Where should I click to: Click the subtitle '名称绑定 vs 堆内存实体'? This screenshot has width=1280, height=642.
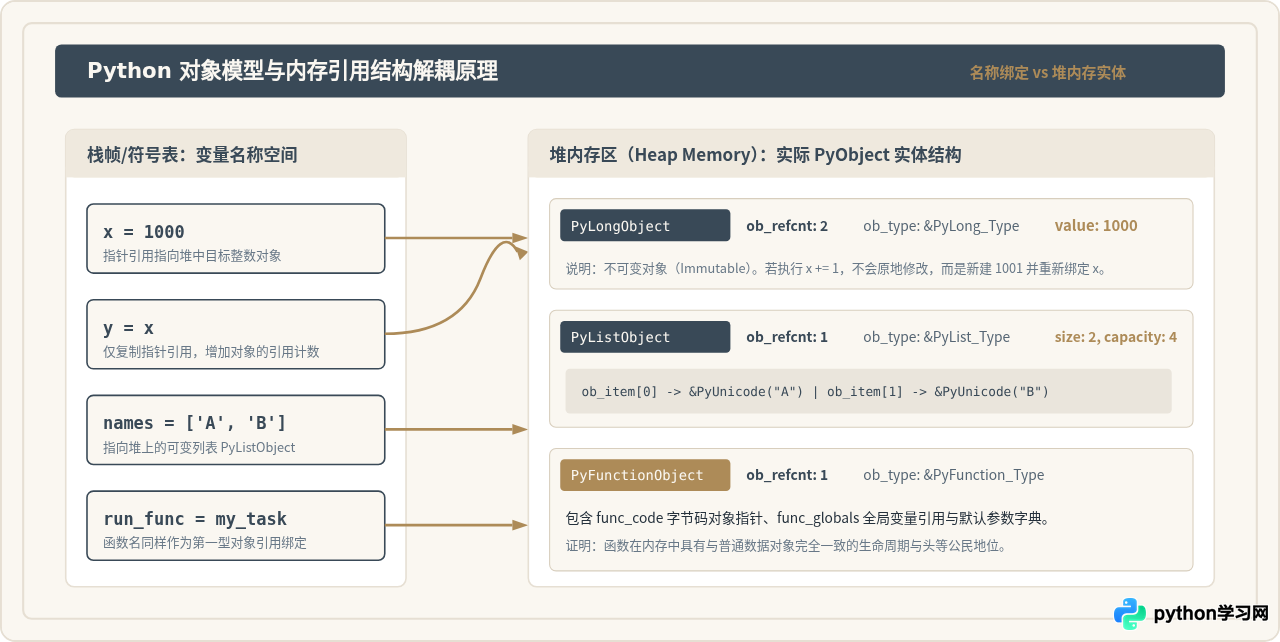click(x=1047, y=72)
